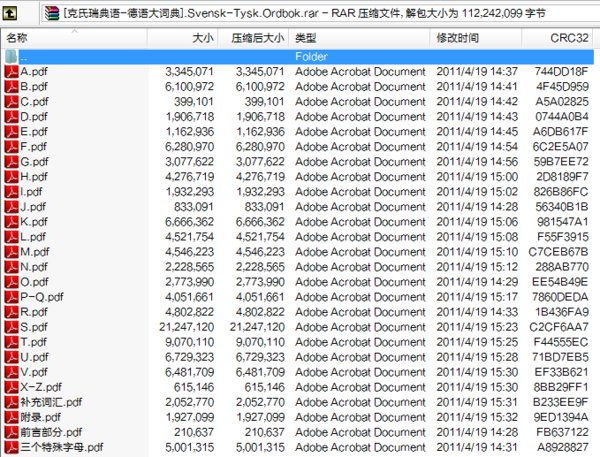Image resolution: width=600 pixels, height=457 pixels.
Task: Sort by the CRC32 column header
Action: tap(557, 38)
